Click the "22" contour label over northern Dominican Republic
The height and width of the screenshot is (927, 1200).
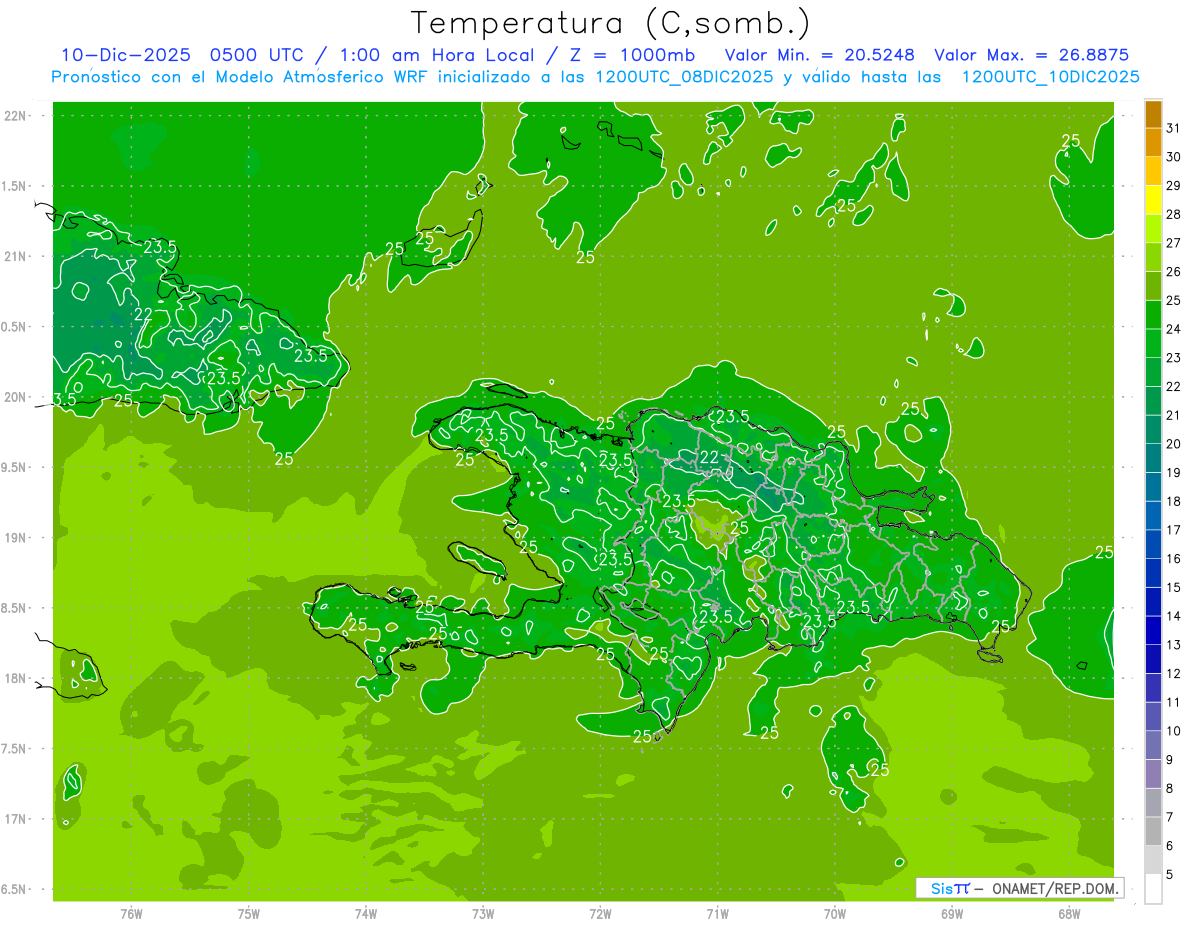[709, 457]
